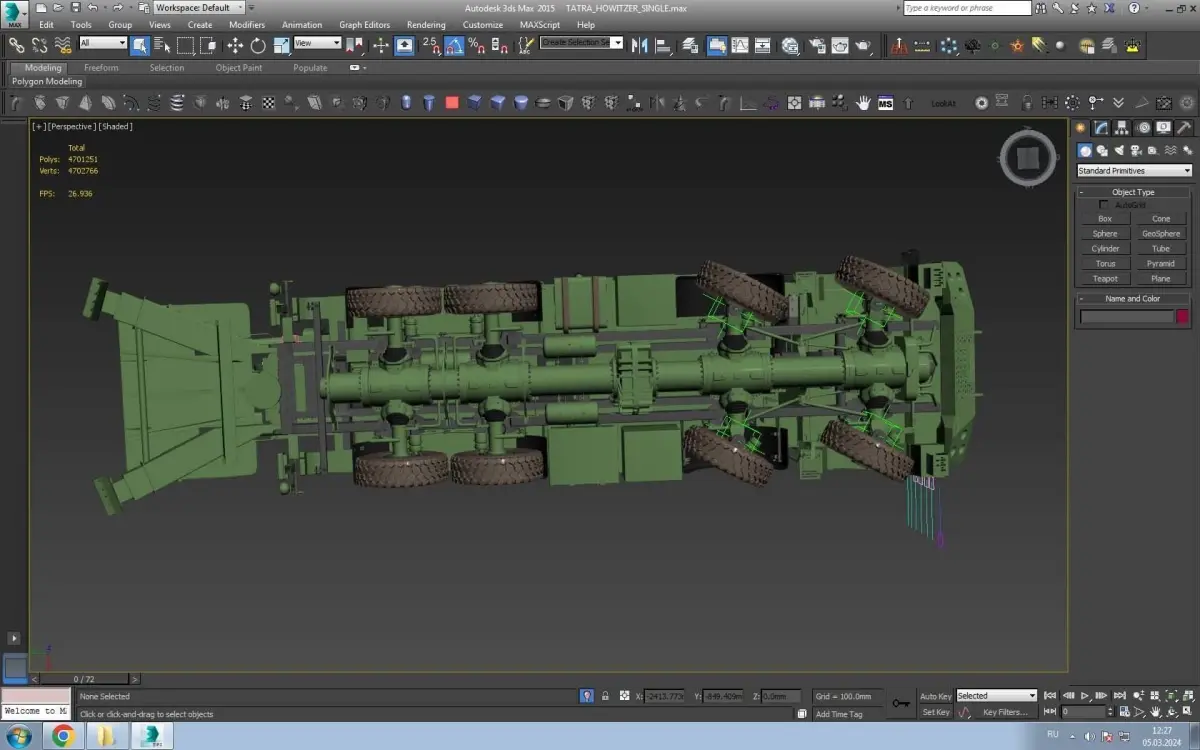Click the red box icon in lower toolbar

click(452, 103)
